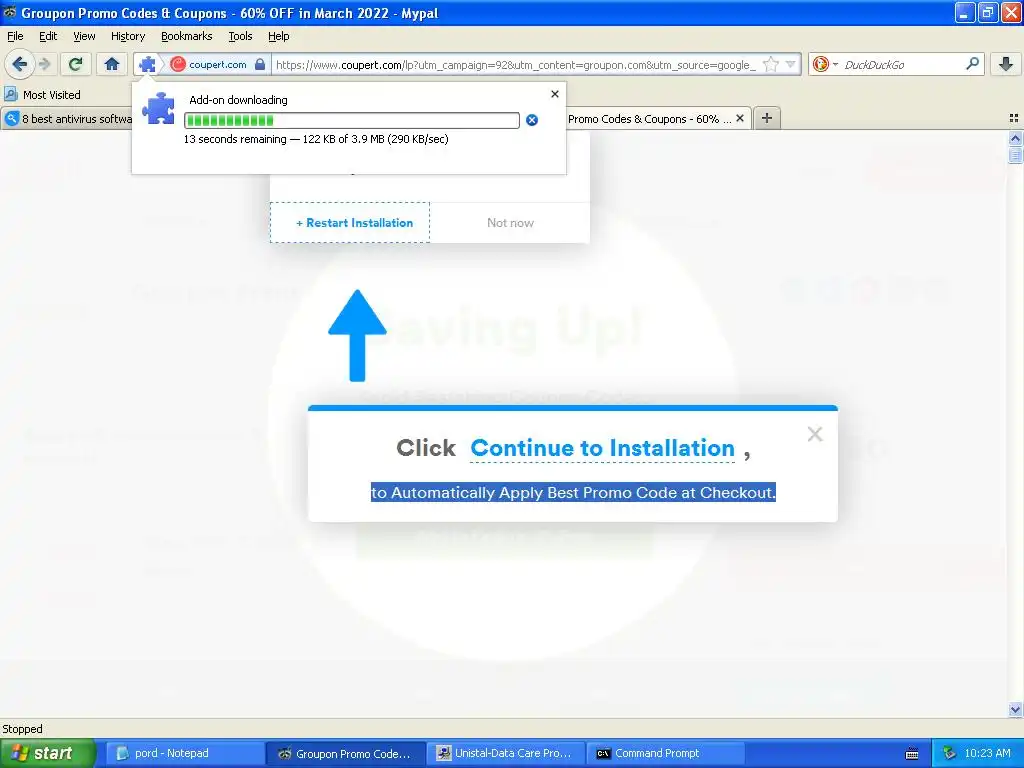
Task: Click the tab groups grid icon
Action: pyautogui.click(x=1014, y=118)
